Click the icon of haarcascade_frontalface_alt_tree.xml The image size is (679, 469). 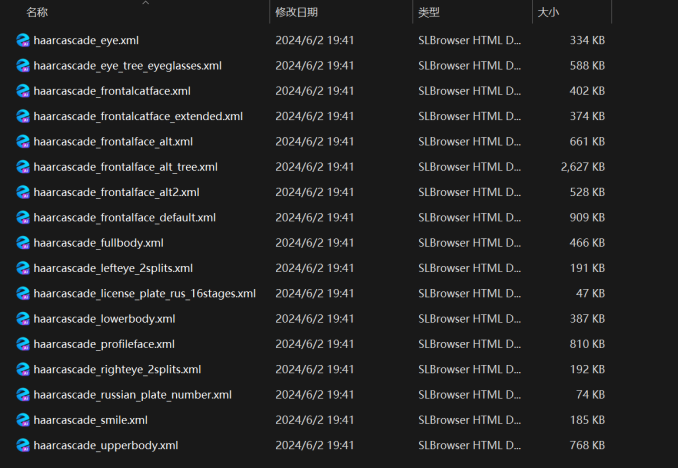click(23, 167)
